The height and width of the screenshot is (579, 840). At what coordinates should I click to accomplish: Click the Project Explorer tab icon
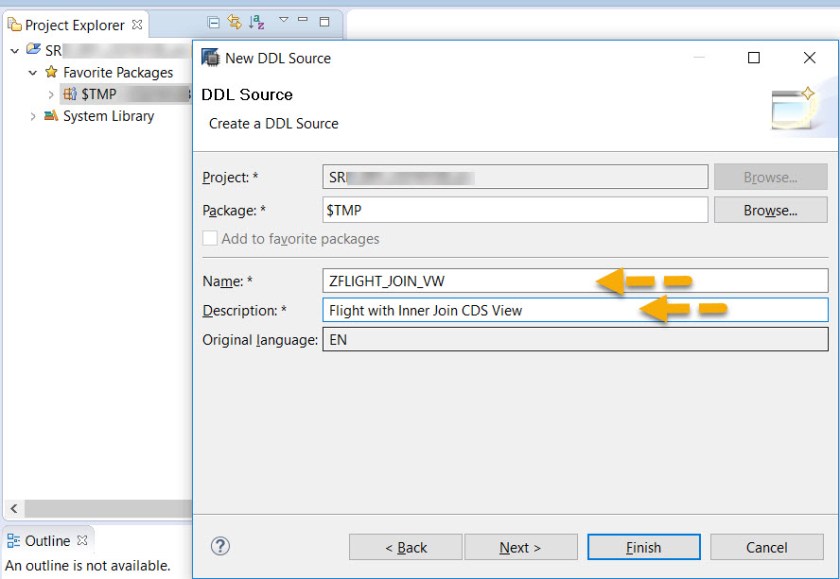[14, 24]
